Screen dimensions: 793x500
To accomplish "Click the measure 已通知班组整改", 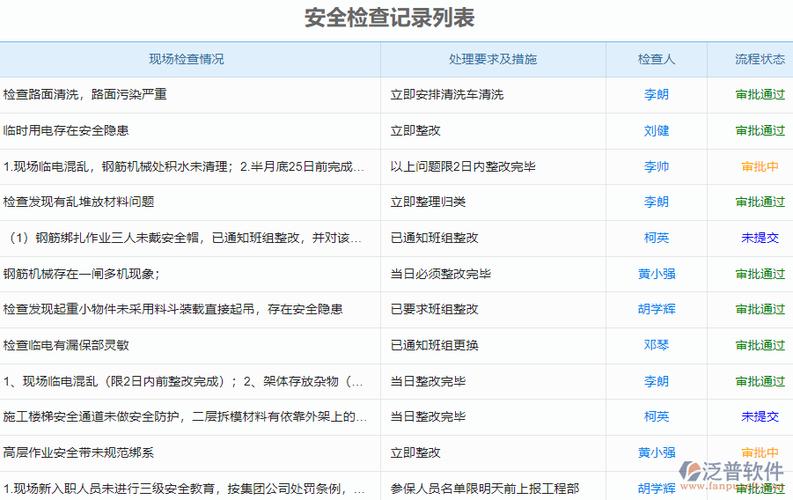I will point(434,238).
